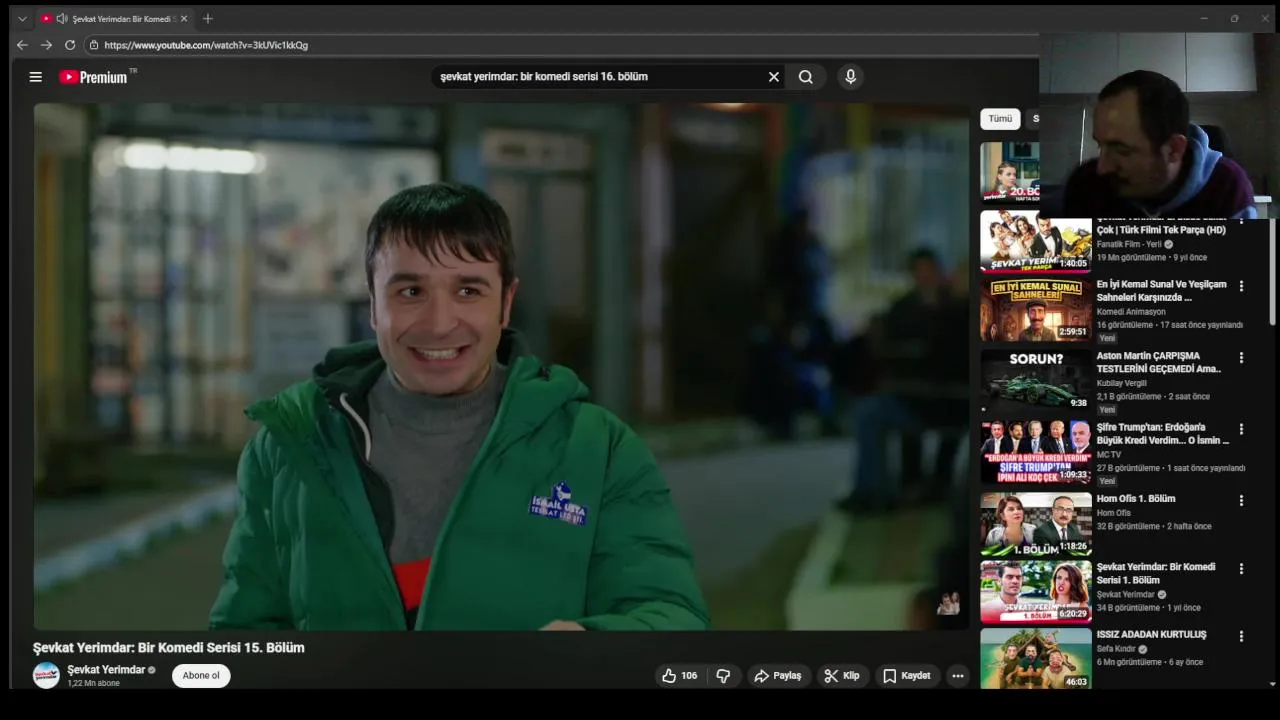This screenshot has width=1280, height=720.
Task: Start voice search with microphone icon
Action: [850, 77]
